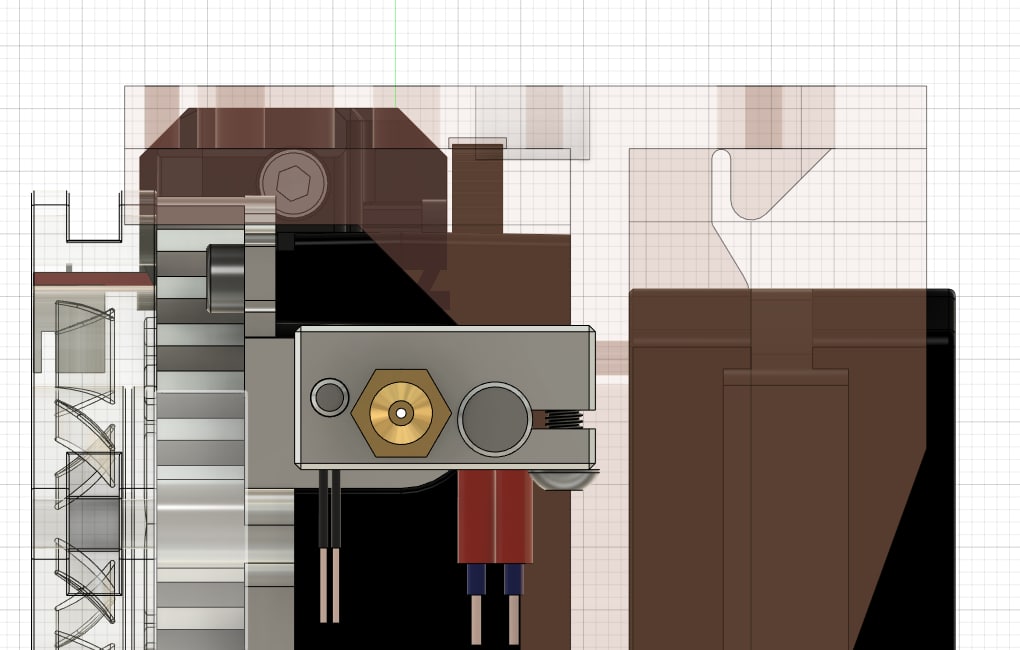
Task: Select the thin black thermistor wires
Action: click(330, 509)
